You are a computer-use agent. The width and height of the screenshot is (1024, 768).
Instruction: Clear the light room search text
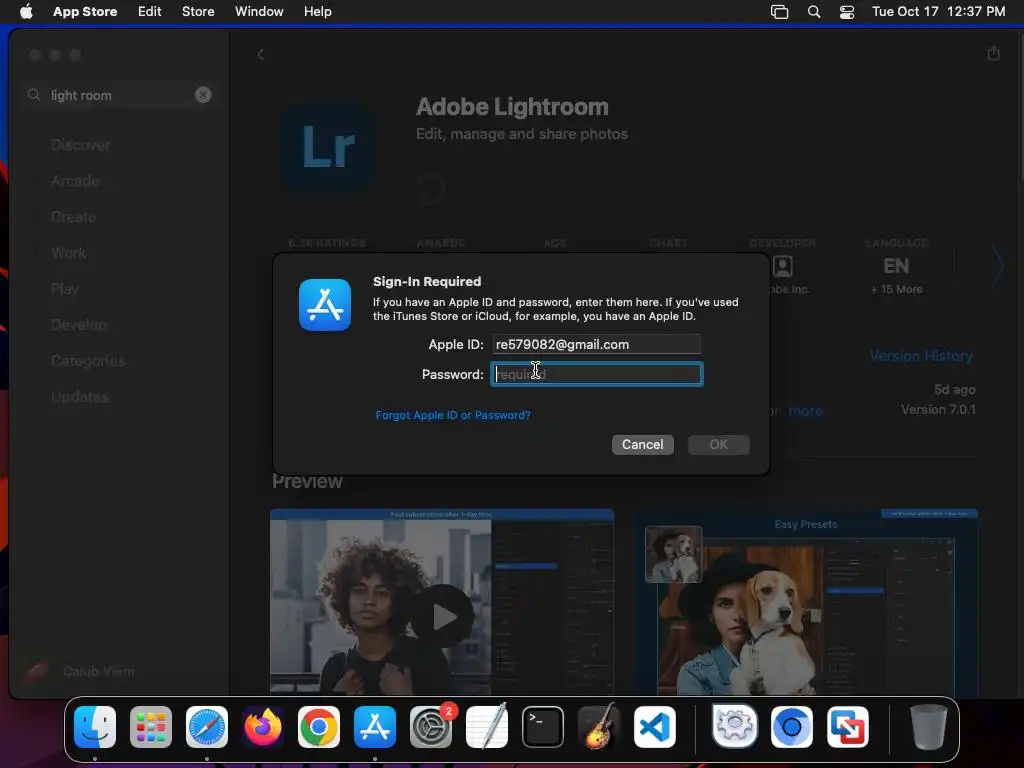203,95
